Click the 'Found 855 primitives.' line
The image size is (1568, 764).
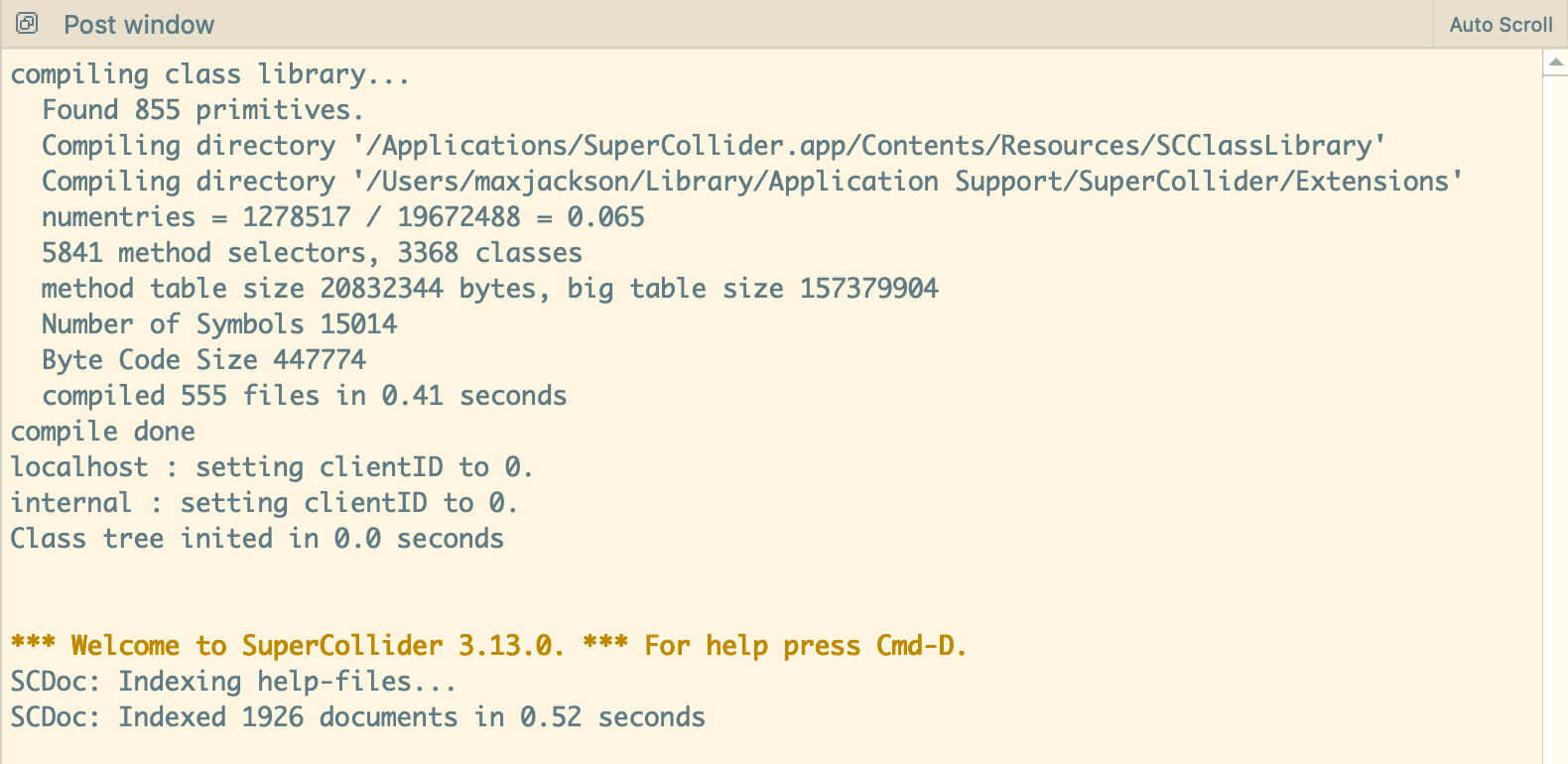(x=202, y=110)
